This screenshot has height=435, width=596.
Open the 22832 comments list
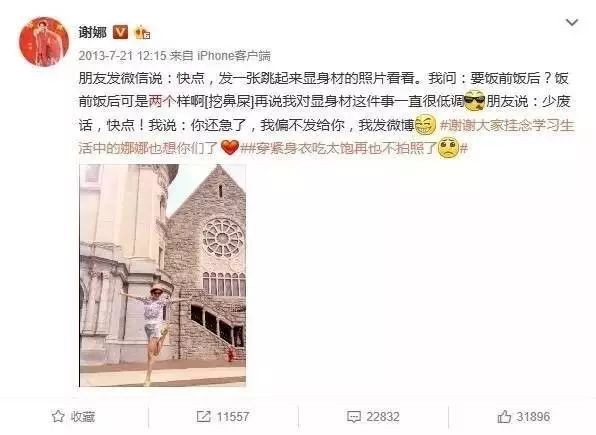click(x=383, y=417)
